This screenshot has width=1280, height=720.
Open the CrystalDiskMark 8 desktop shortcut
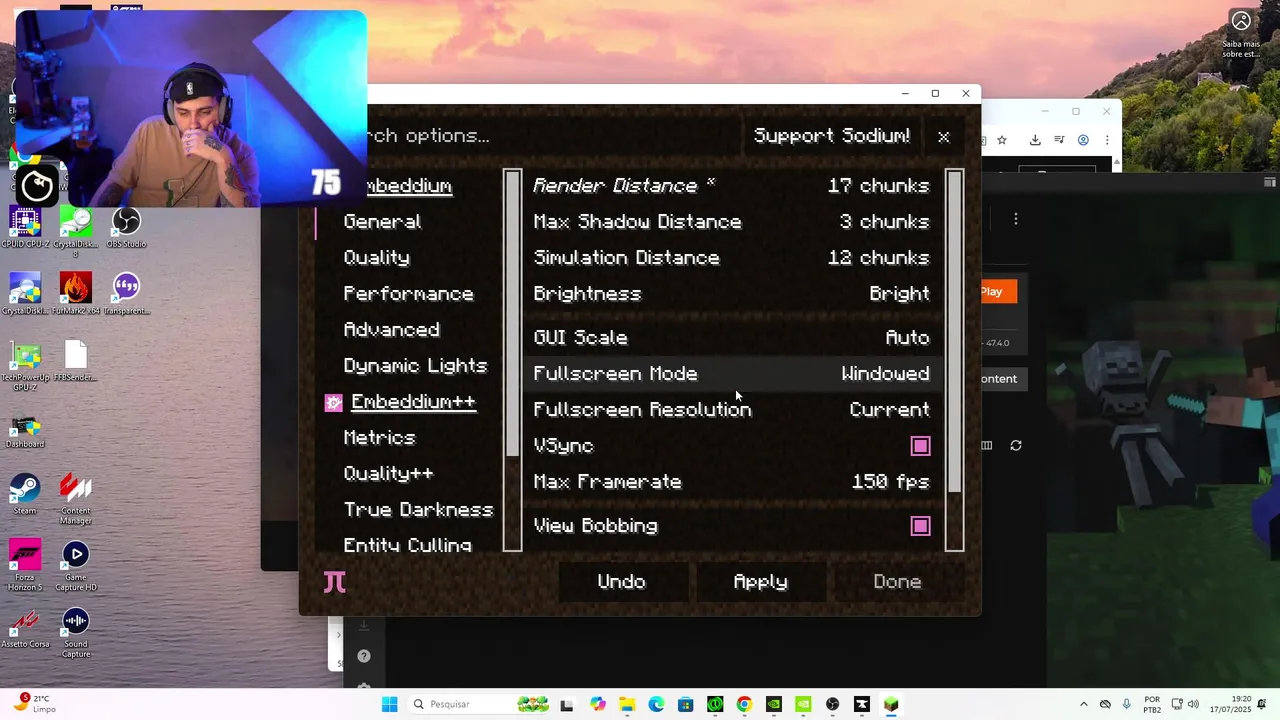76,232
